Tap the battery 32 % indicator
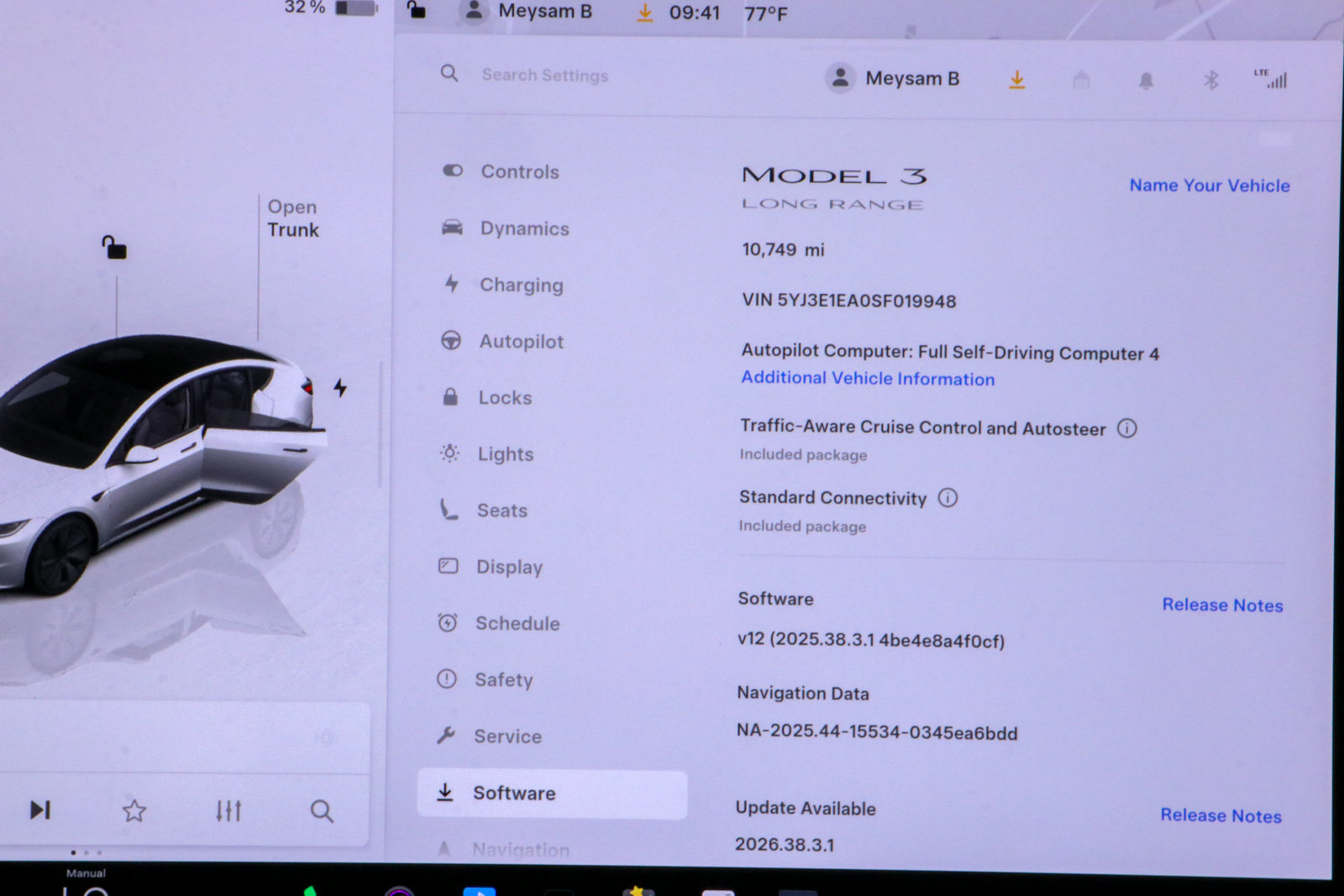The width and height of the screenshot is (1344, 896). (x=330, y=8)
